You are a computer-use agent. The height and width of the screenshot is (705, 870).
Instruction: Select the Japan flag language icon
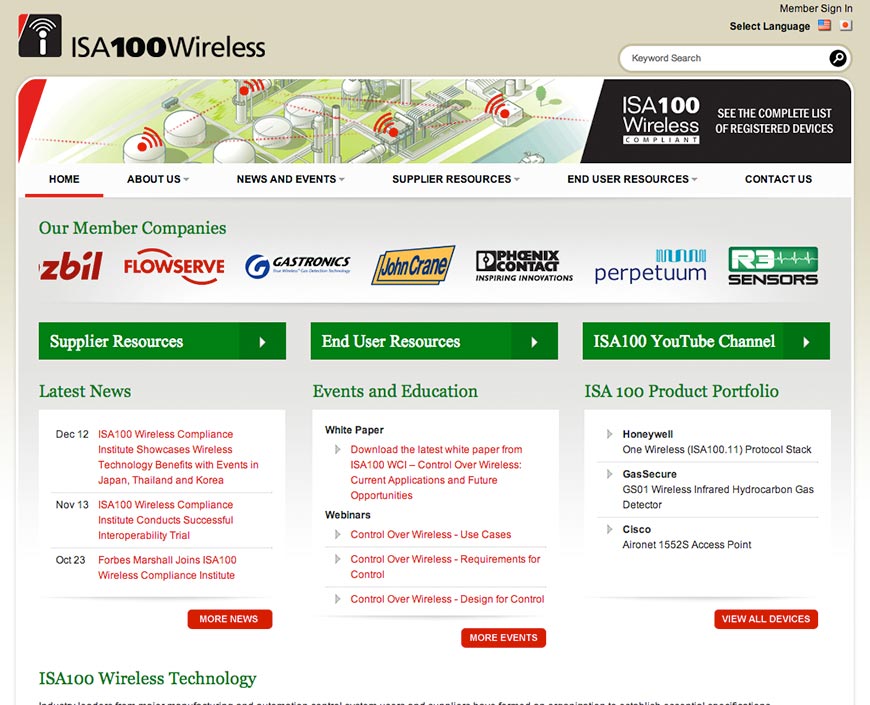[x=846, y=26]
